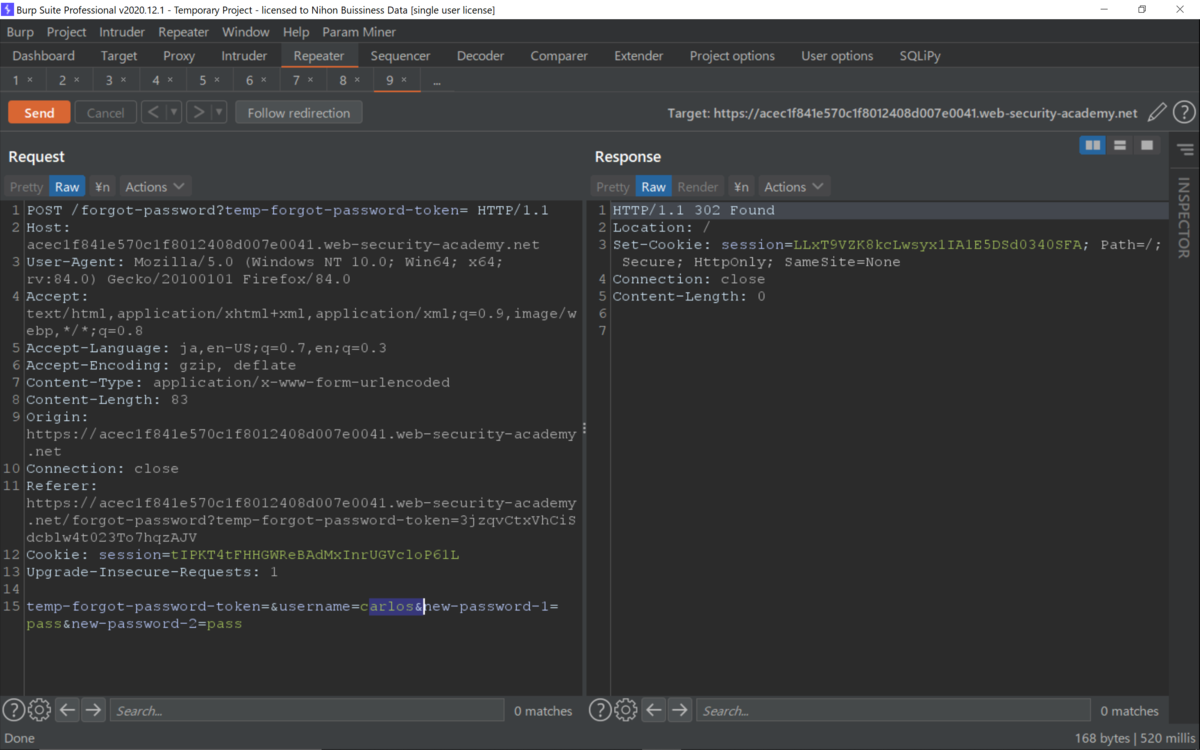Open the Burp menu
Screen dimensions: 1200x750
tap(20, 32)
